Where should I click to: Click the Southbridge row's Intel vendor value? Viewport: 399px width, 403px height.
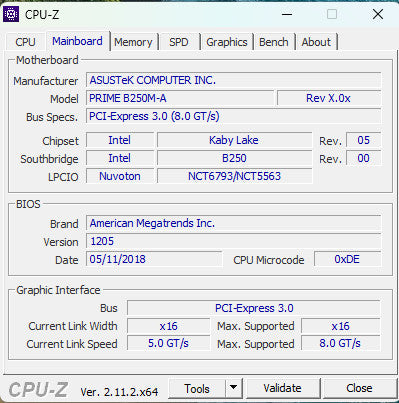pos(120,158)
